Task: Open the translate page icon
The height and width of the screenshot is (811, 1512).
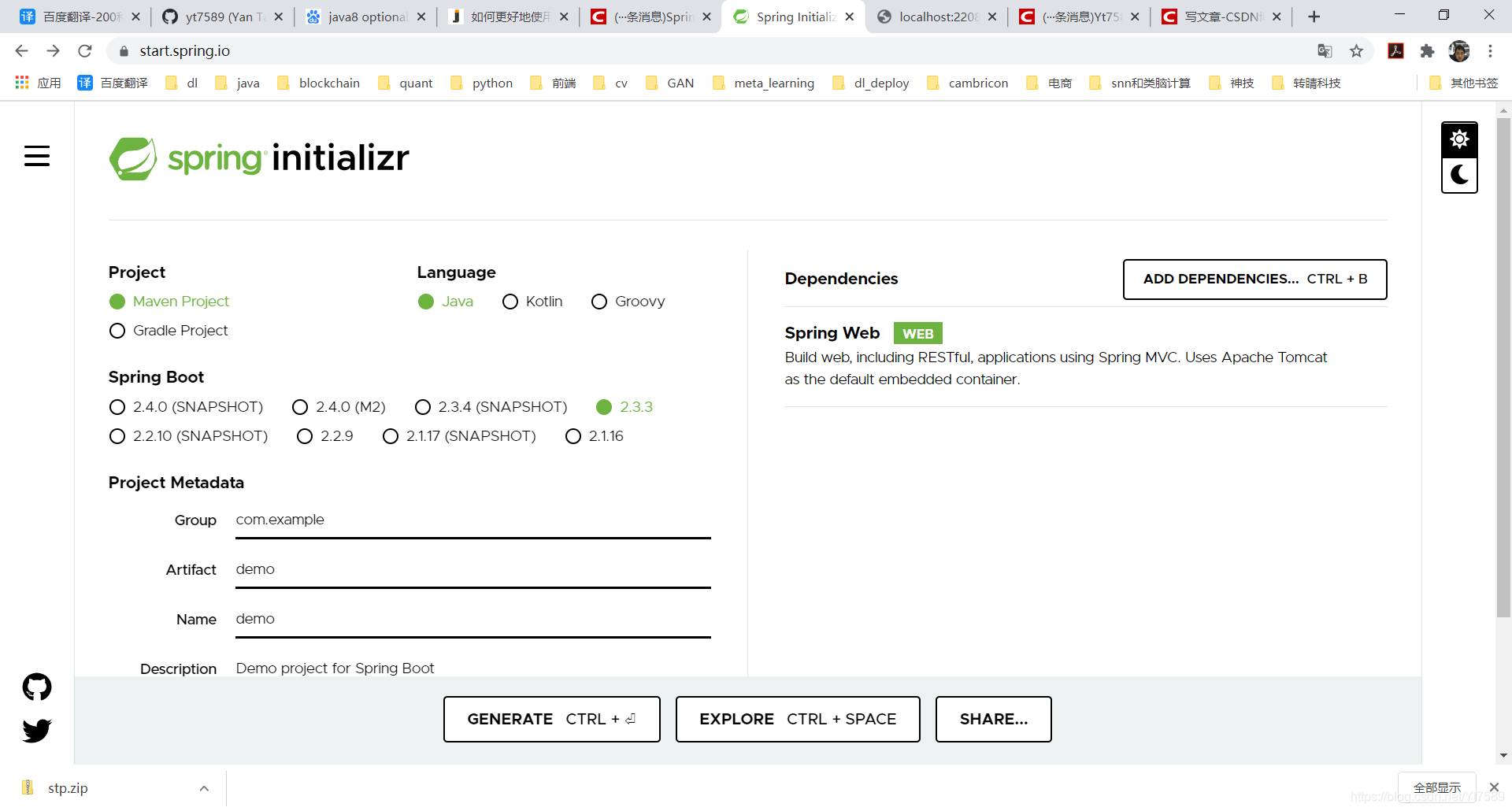Action: pyautogui.click(x=1325, y=51)
